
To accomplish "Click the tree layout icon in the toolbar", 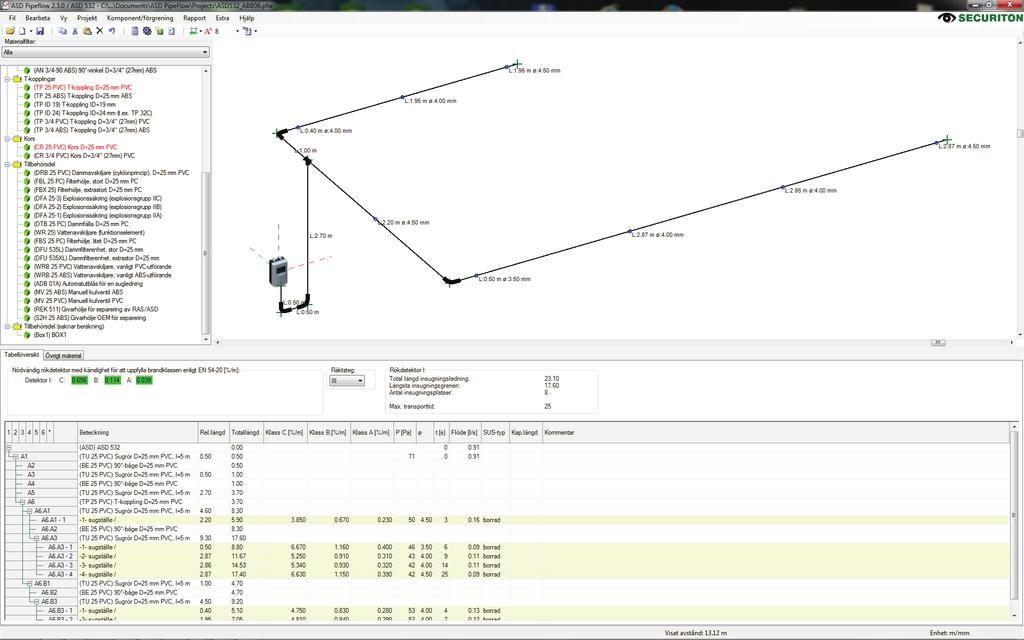I will coord(247,31).
